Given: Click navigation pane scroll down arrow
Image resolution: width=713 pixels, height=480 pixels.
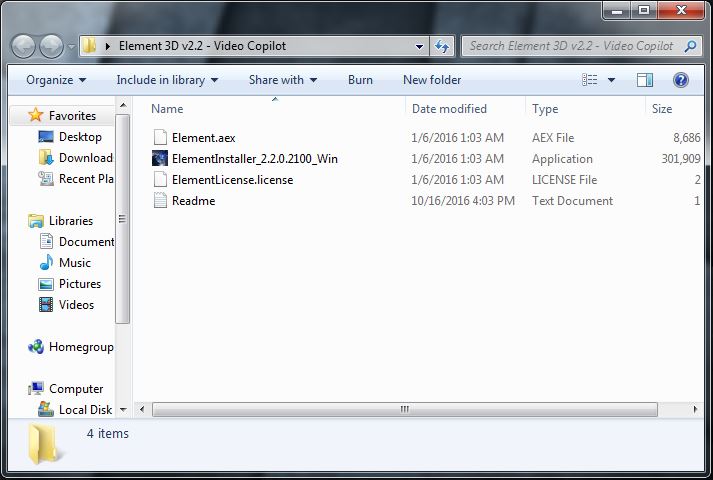Looking at the screenshot, I should pos(123,410).
